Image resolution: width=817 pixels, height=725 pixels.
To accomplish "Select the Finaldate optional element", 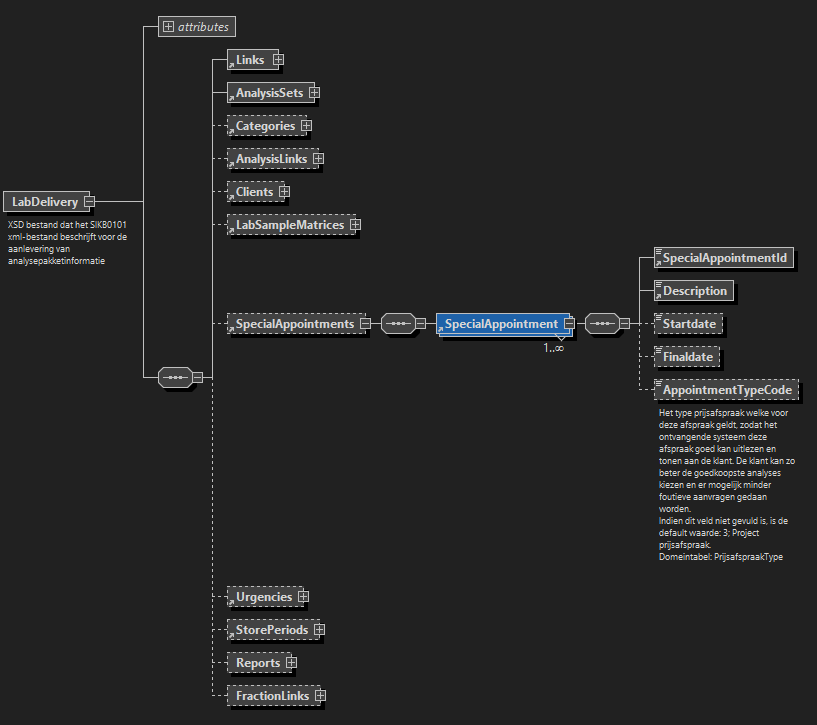I will pyautogui.click(x=688, y=356).
